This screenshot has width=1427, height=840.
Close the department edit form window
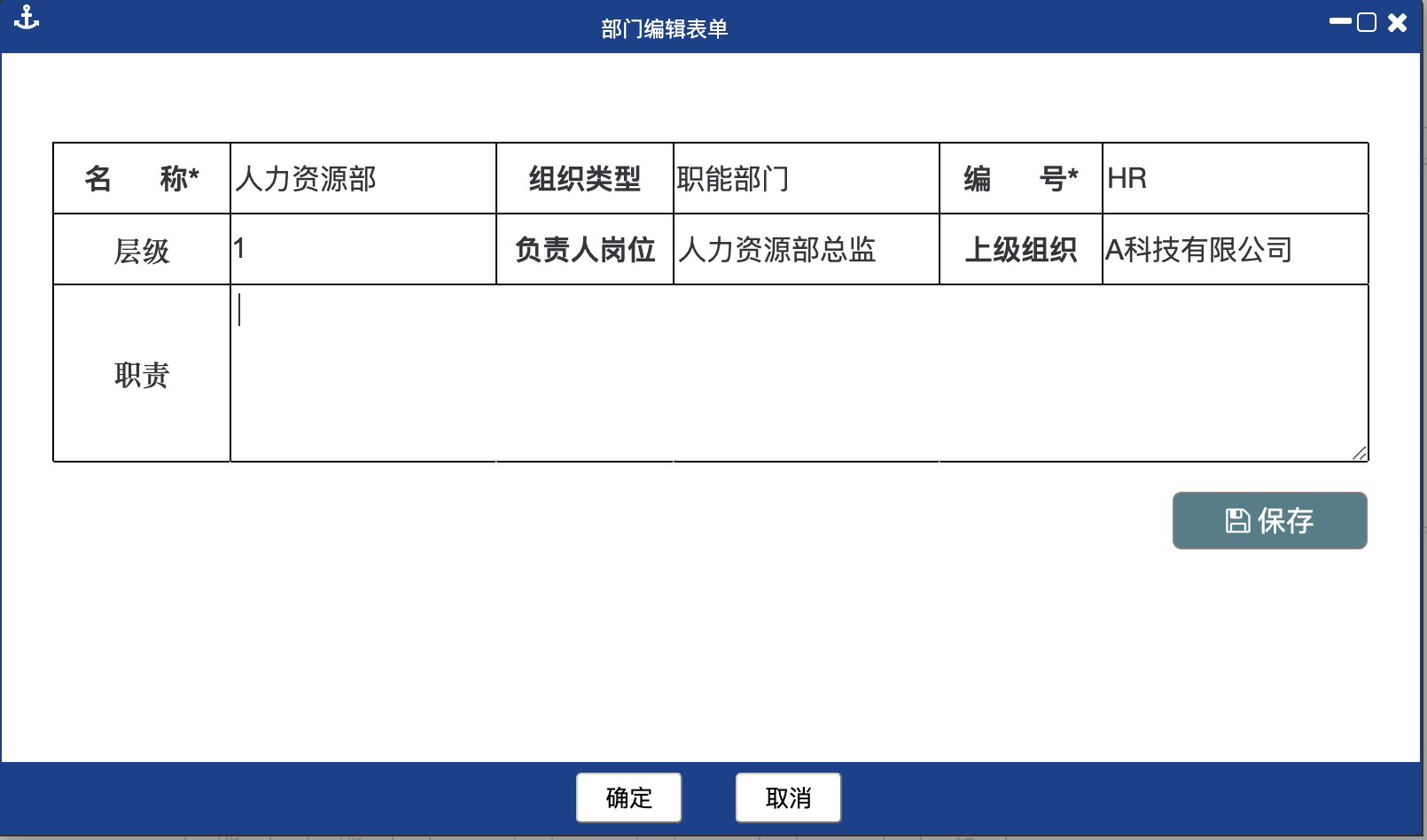(x=1398, y=22)
